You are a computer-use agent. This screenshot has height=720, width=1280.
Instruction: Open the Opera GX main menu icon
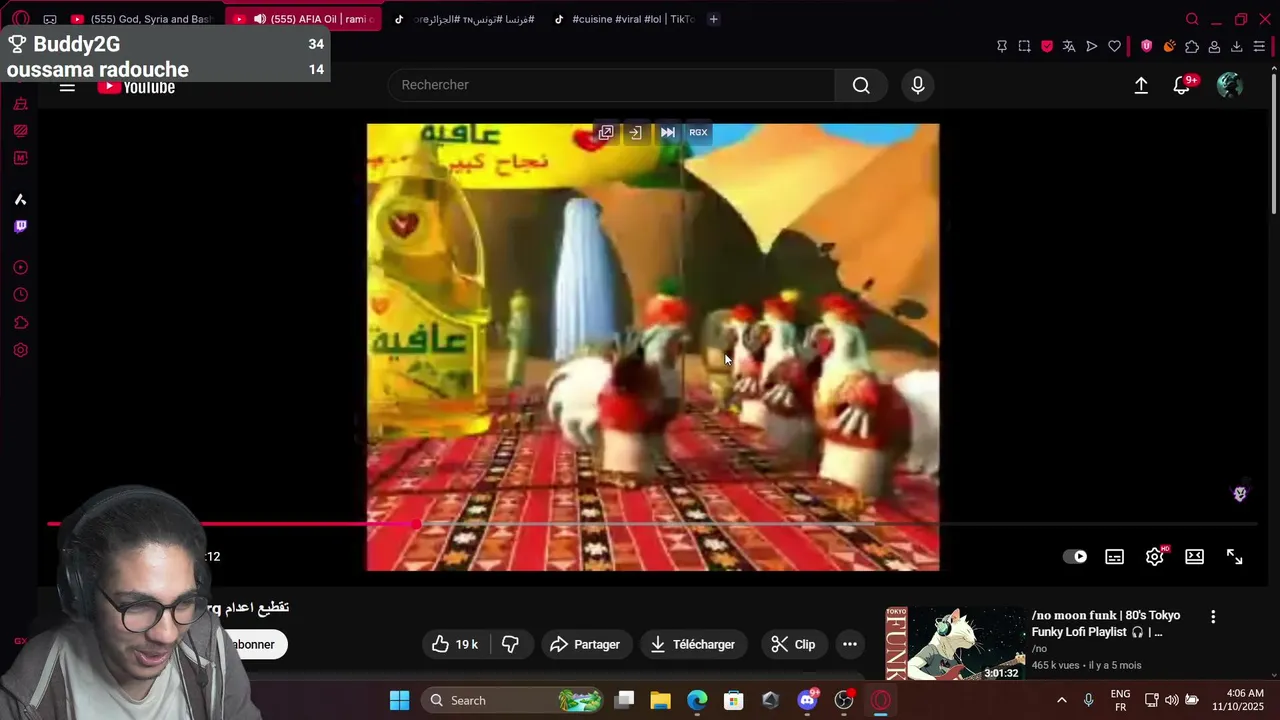point(20,19)
